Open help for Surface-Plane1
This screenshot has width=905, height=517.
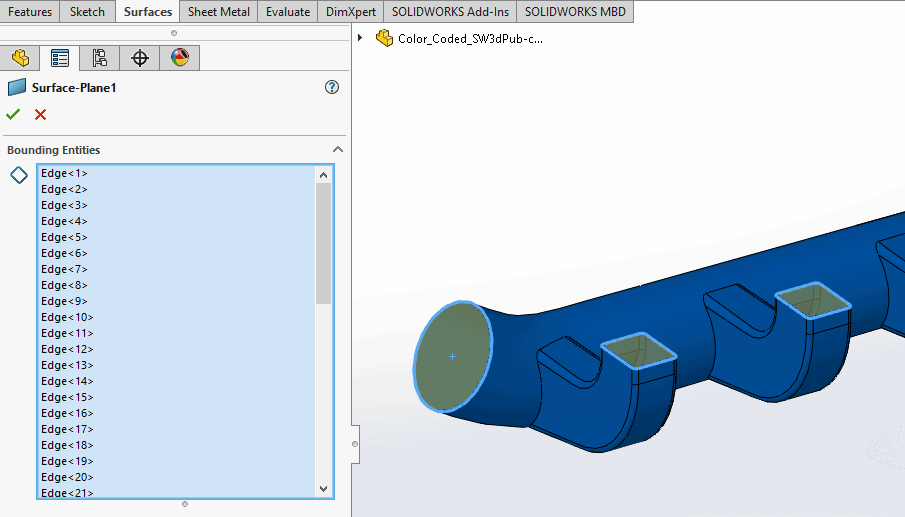point(332,87)
